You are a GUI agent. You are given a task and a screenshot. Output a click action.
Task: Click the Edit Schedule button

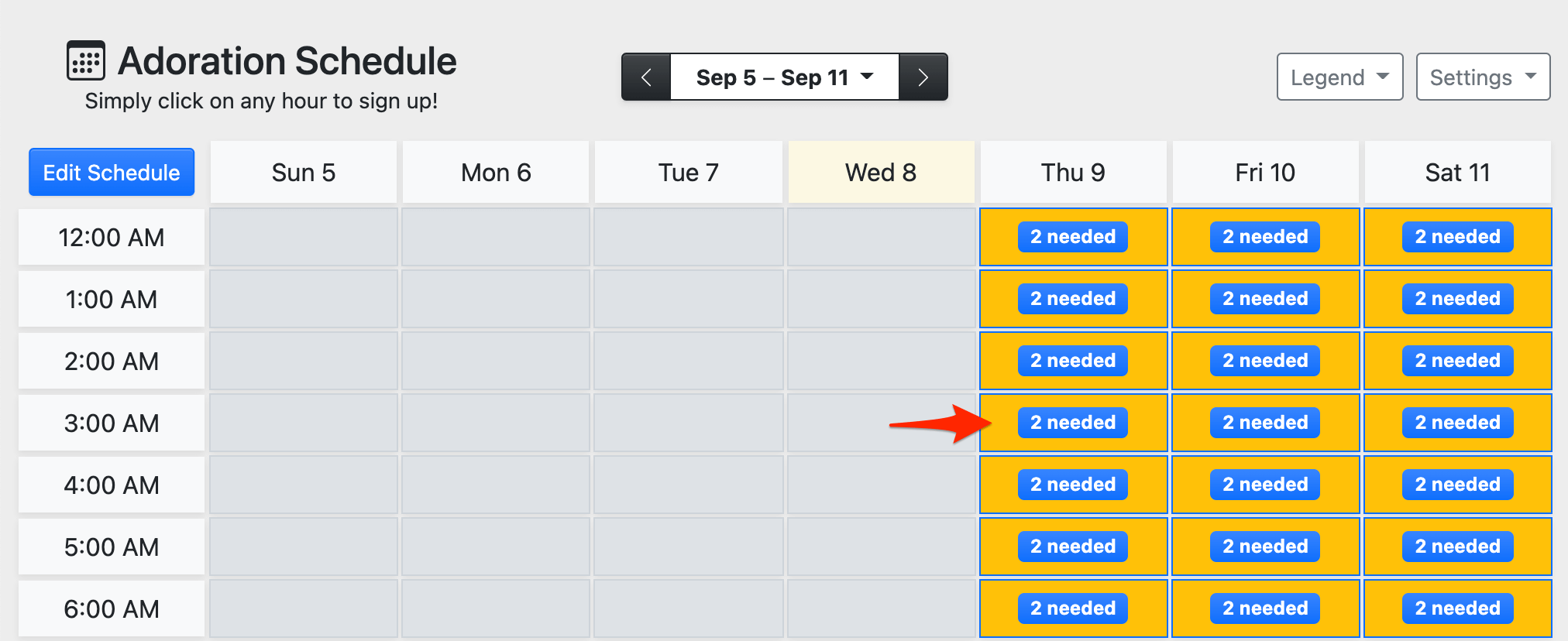point(112,173)
